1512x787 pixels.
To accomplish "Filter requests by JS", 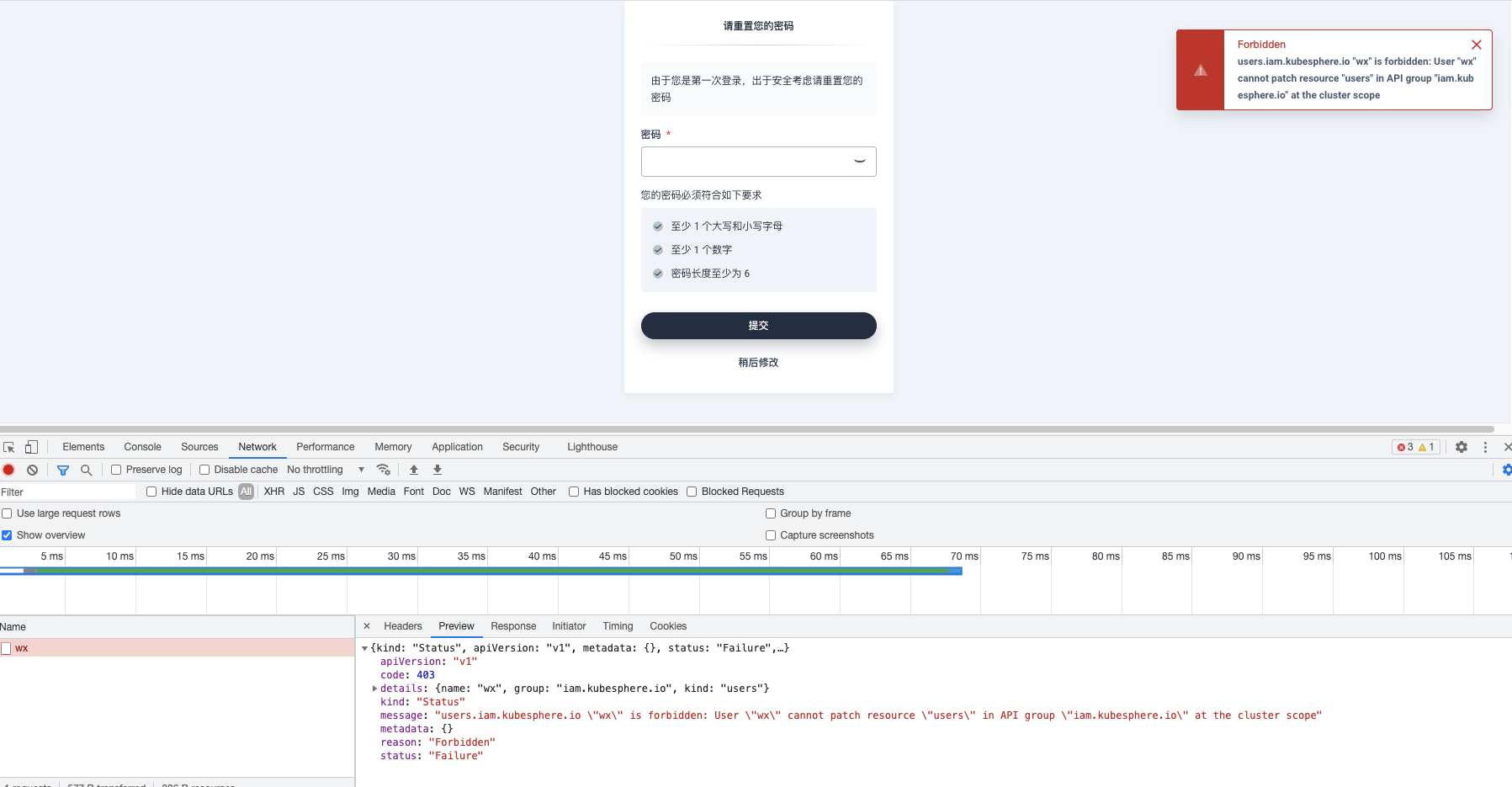I will [299, 492].
